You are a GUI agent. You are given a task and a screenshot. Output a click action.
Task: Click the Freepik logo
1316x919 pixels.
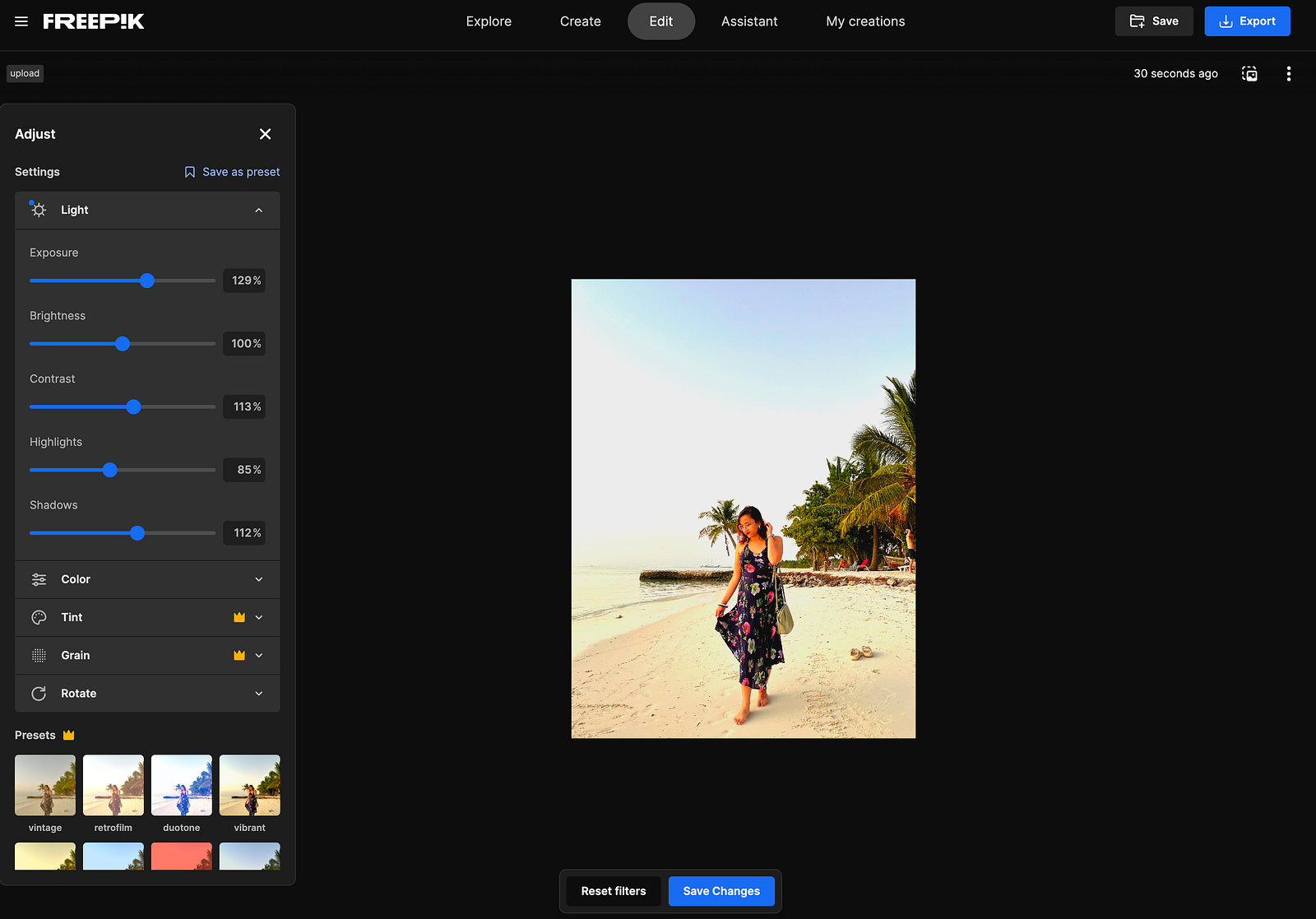point(94,21)
